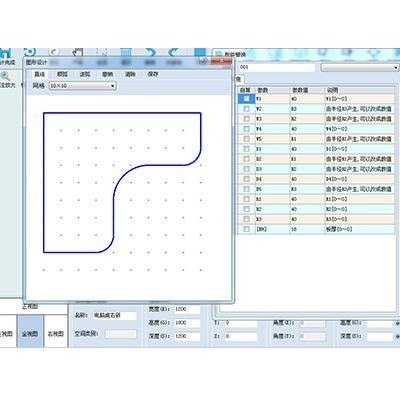Click the dashed selection frame icon
Image resolution: width=400 pixels, height=400 pixels.
pyautogui.click(x=102, y=53)
